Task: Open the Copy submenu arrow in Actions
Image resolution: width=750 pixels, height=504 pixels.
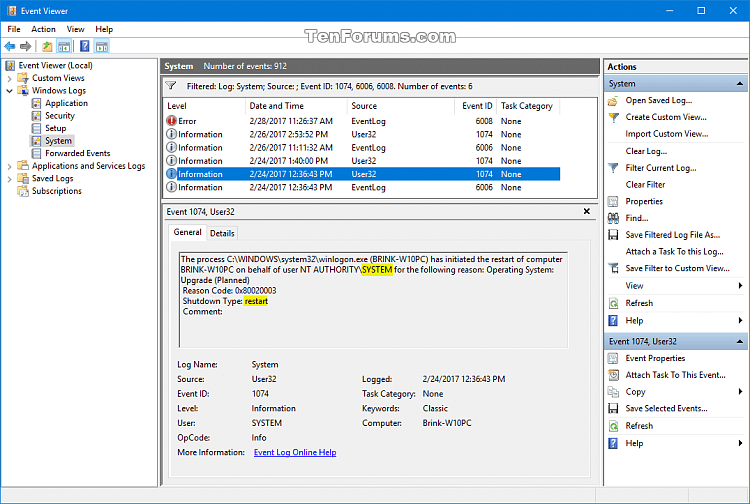Action: 740,392
